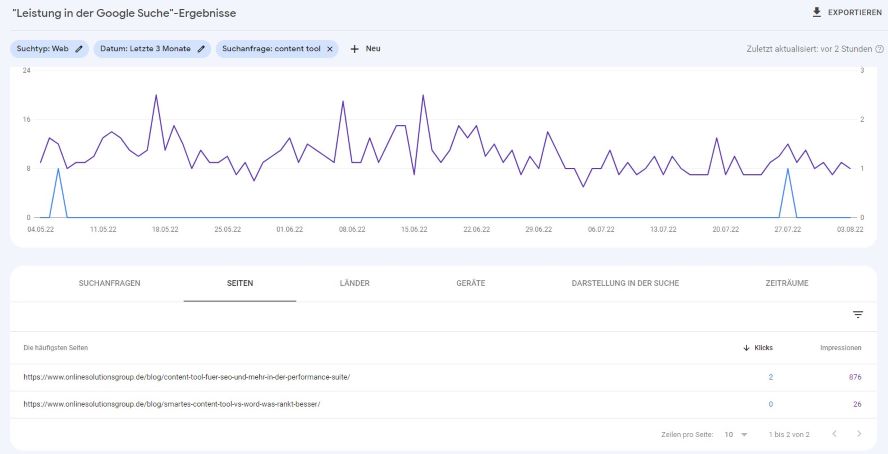Viewport: 888px width, 454px height.
Task: Open the content-tool-fuer-seo page row
Action: click(443, 377)
